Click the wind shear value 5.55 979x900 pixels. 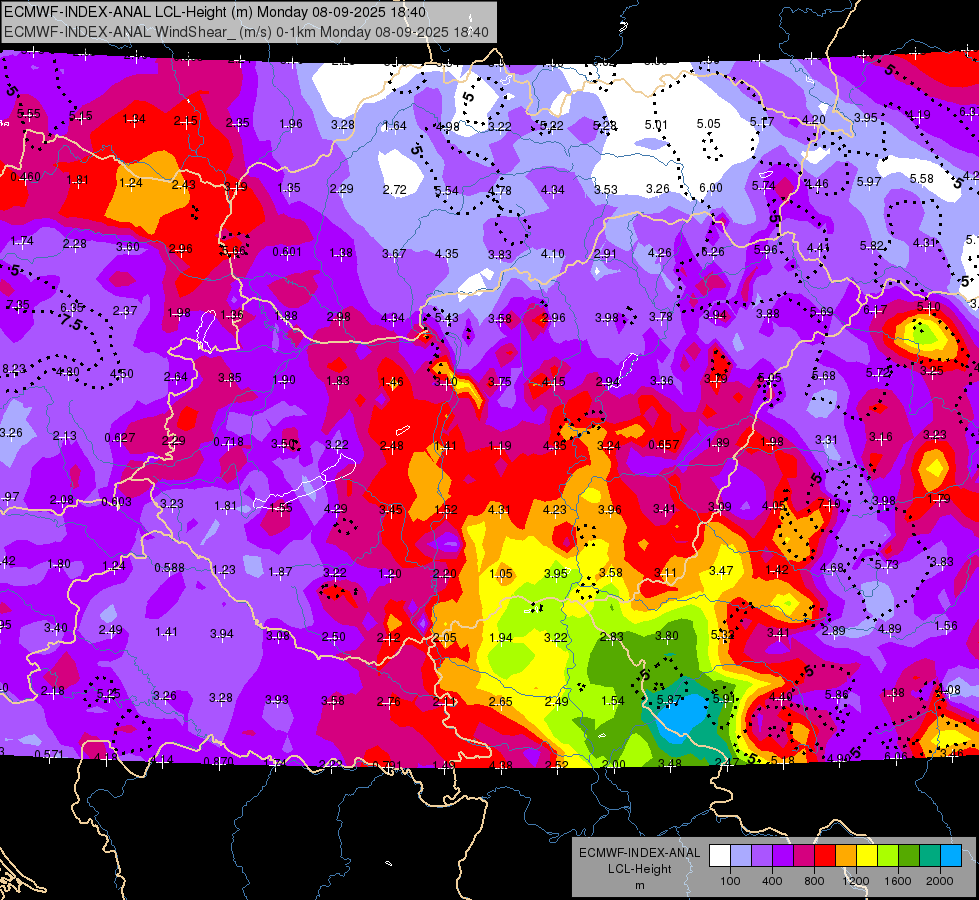29,114
